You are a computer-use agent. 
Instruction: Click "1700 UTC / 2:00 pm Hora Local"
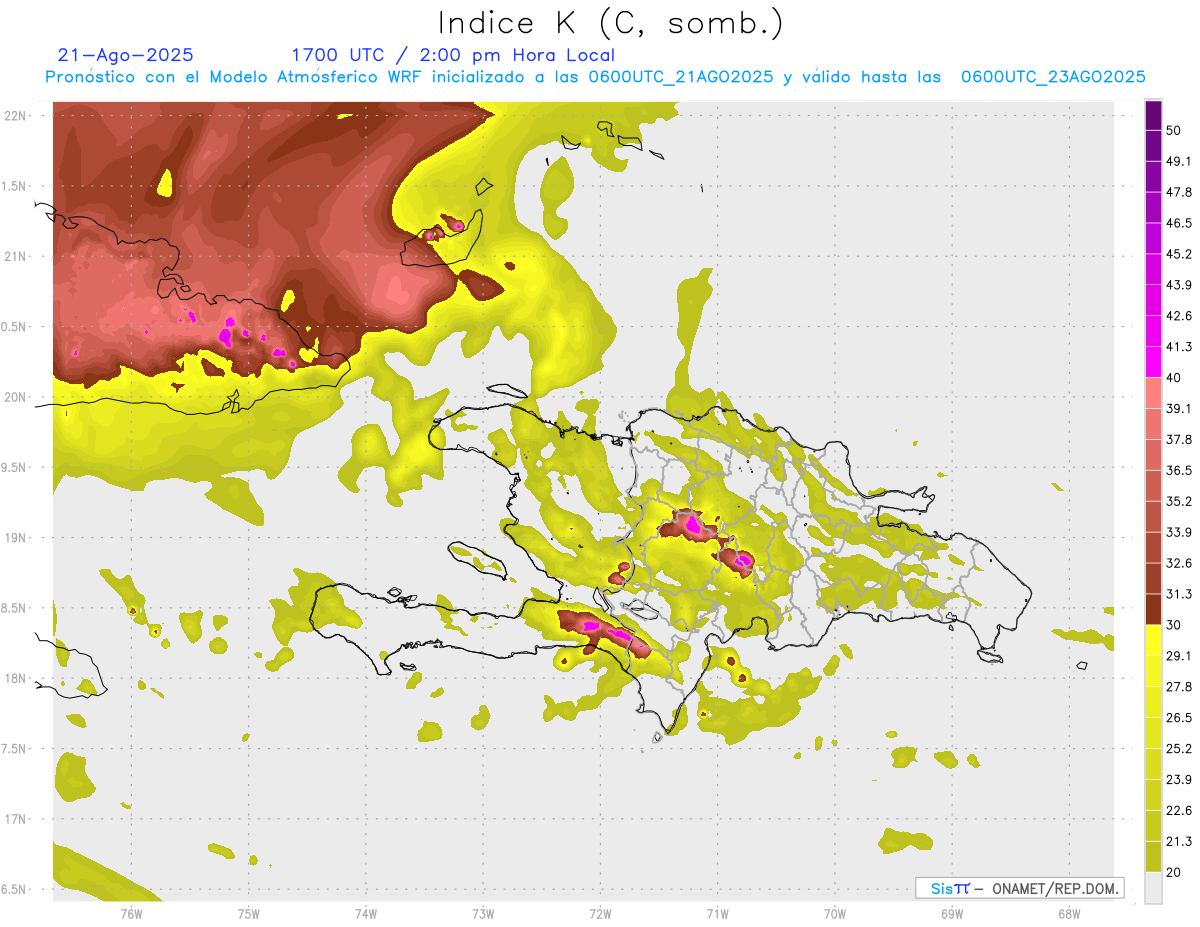(453, 56)
